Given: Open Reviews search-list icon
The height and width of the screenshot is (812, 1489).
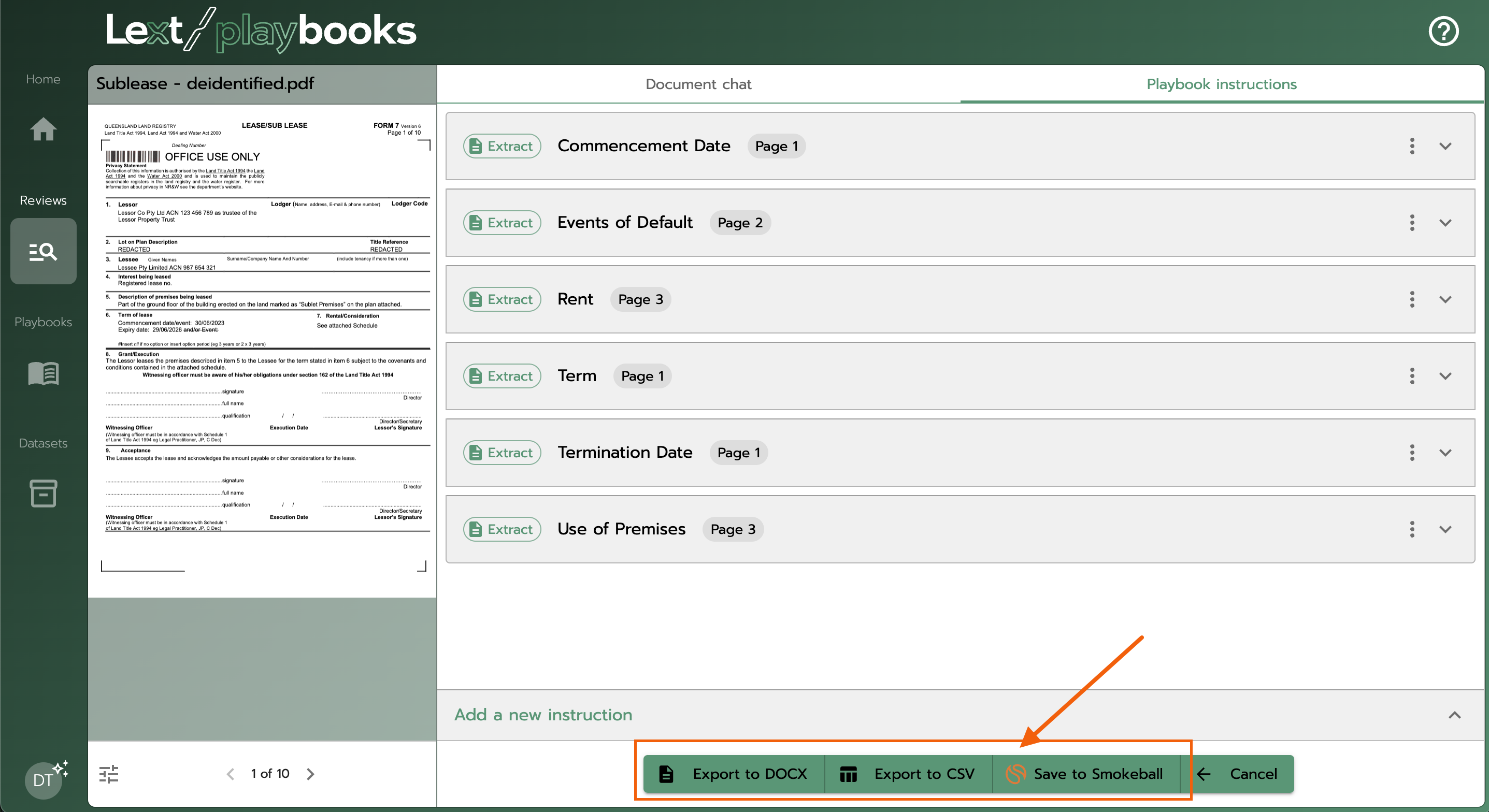Looking at the screenshot, I should pyautogui.click(x=43, y=251).
